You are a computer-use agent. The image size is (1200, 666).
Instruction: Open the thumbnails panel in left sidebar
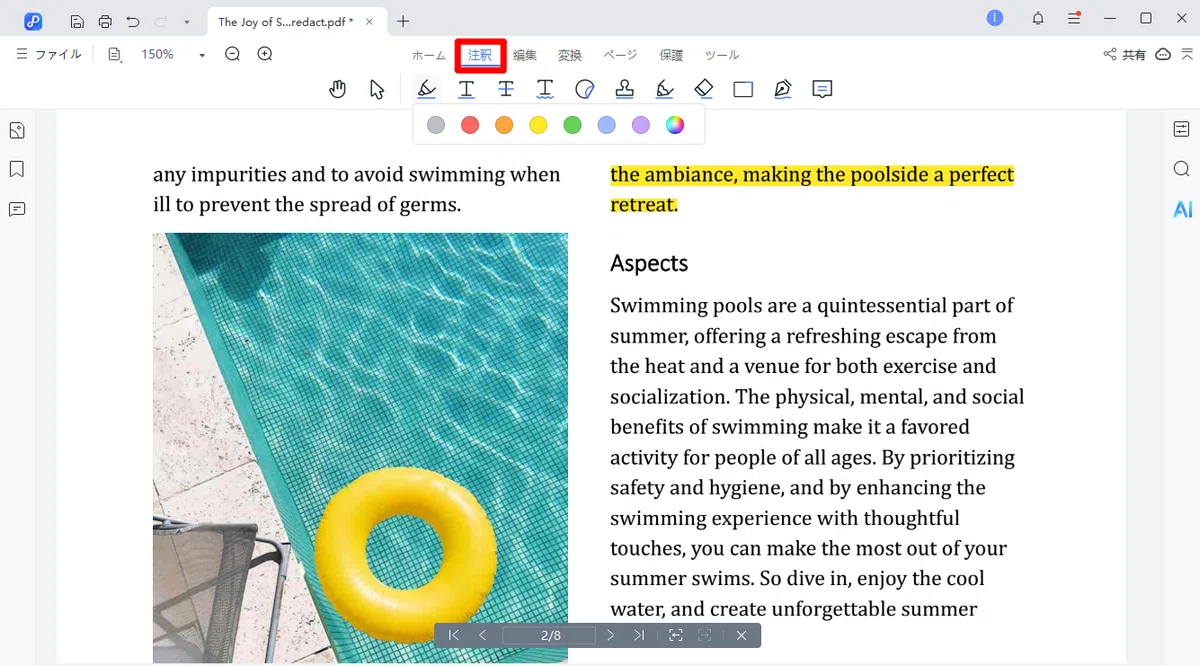[x=17, y=130]
